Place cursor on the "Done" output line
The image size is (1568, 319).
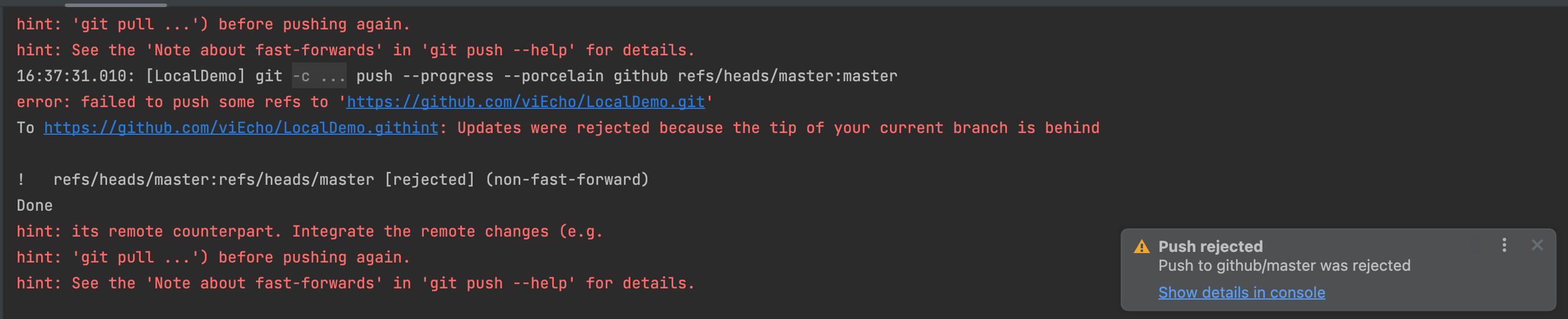tap(35, 206)
